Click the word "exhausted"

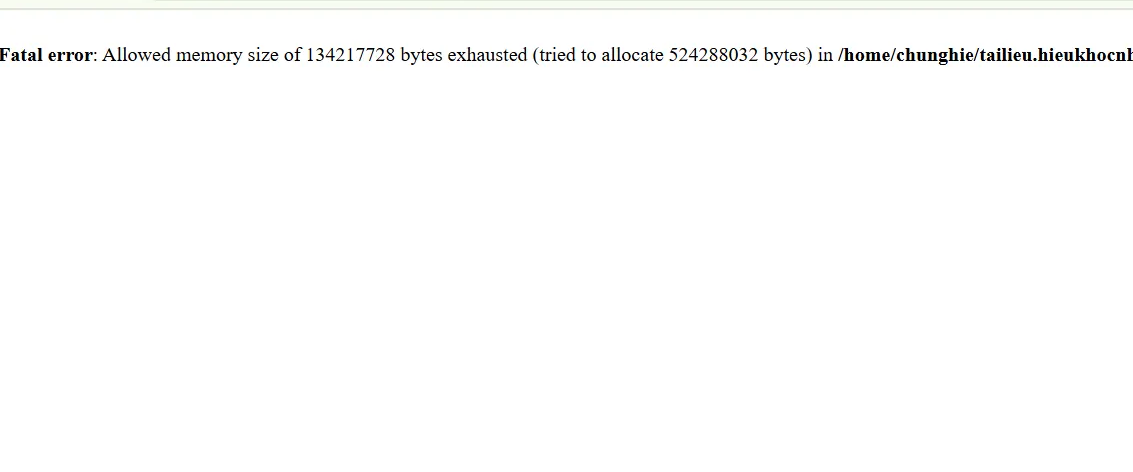click(x=487, y=55)
